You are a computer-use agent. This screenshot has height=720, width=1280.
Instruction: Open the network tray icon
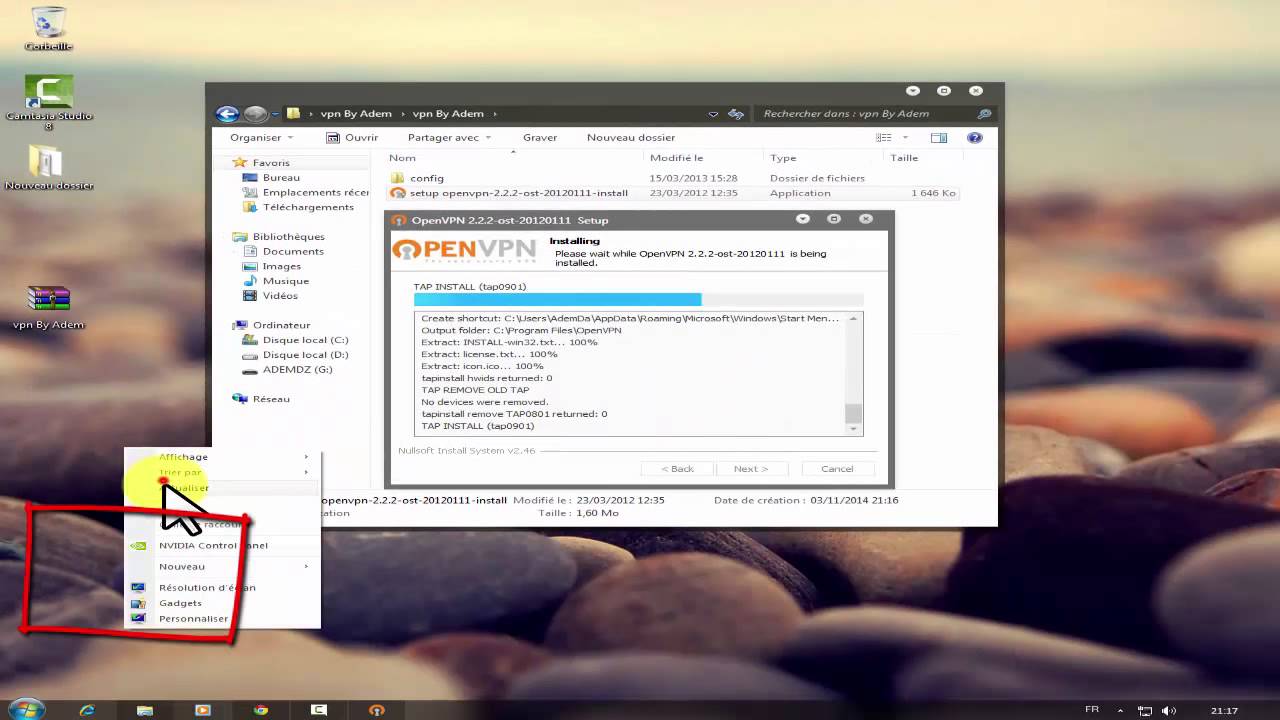point(1146,710)
